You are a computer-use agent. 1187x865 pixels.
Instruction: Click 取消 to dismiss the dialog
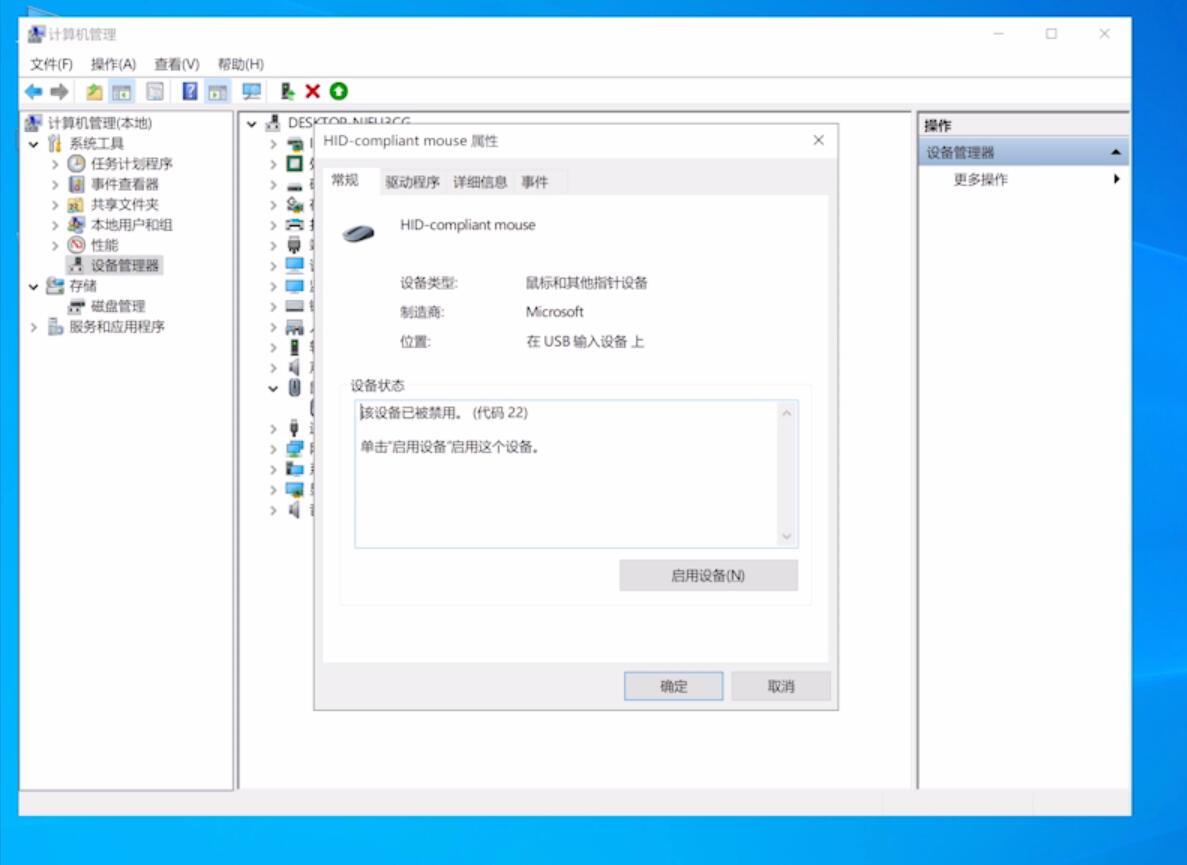tap(781, 686)
